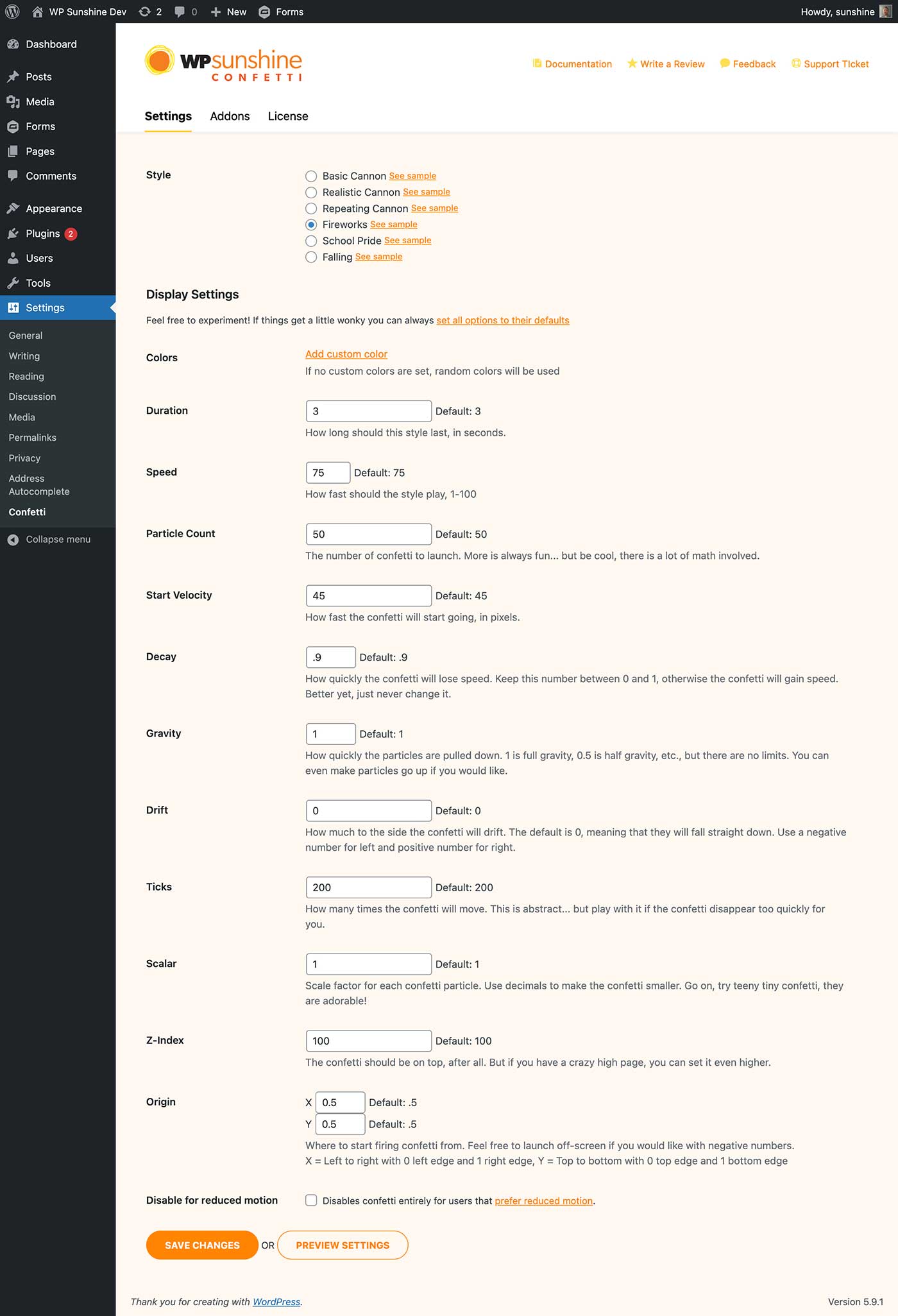Click the Particle Count input field
Viewport: 898px width, 1316px height.
click(x=369, y=534)
